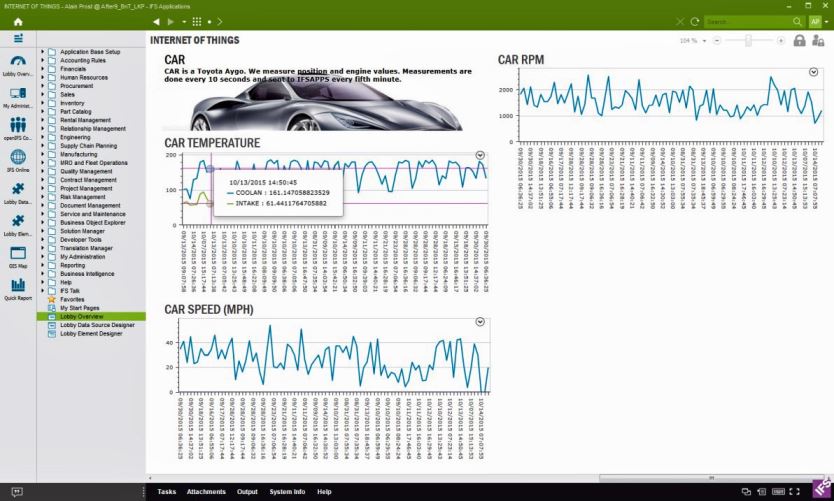Open the zoom percentage dropdown
Screen dimensions: 834x501
(x=704, y=41)
